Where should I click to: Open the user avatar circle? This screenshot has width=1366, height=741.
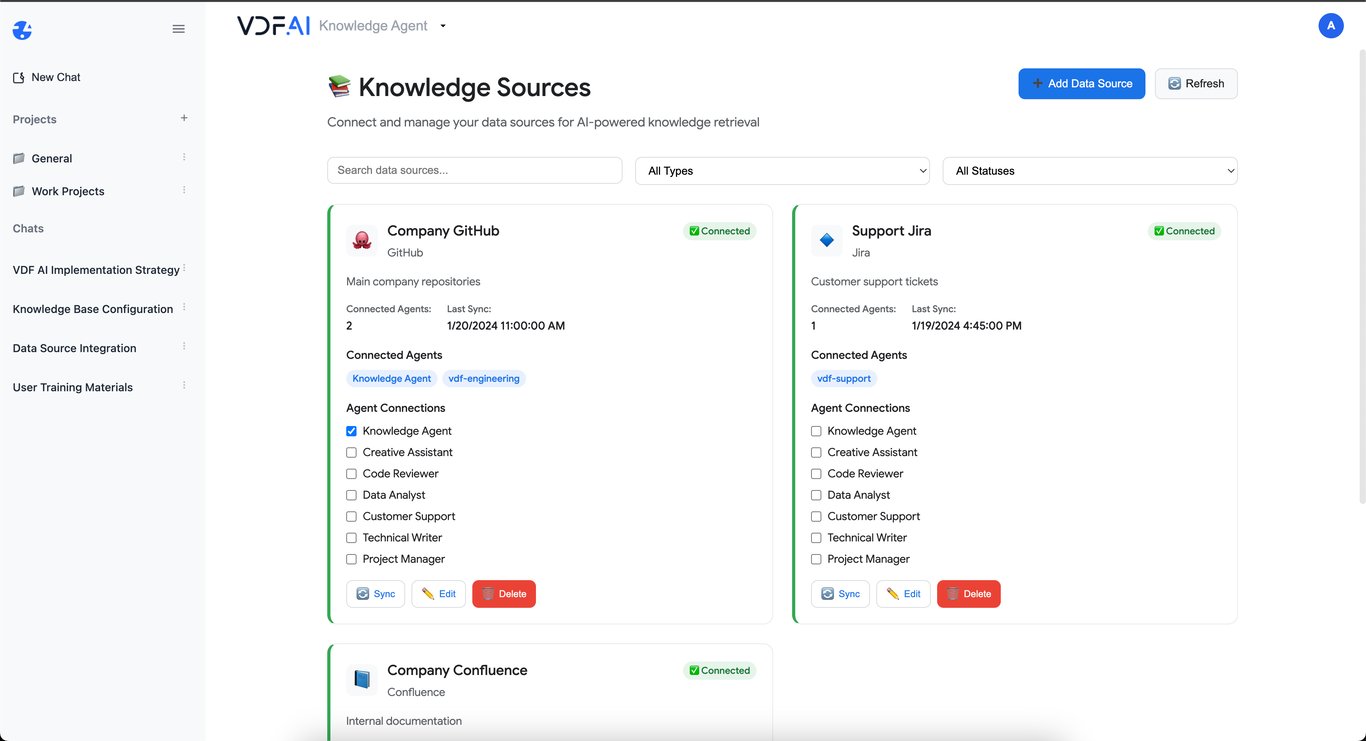pyautogui.click(x=1331, y=25)
